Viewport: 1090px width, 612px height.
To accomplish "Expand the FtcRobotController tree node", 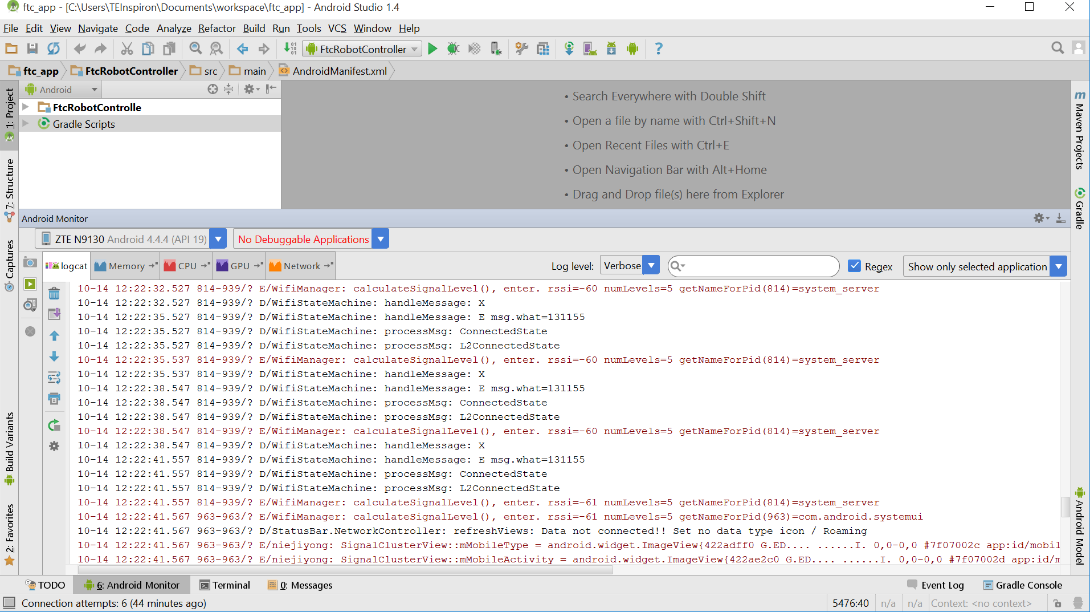I will 26,107.
